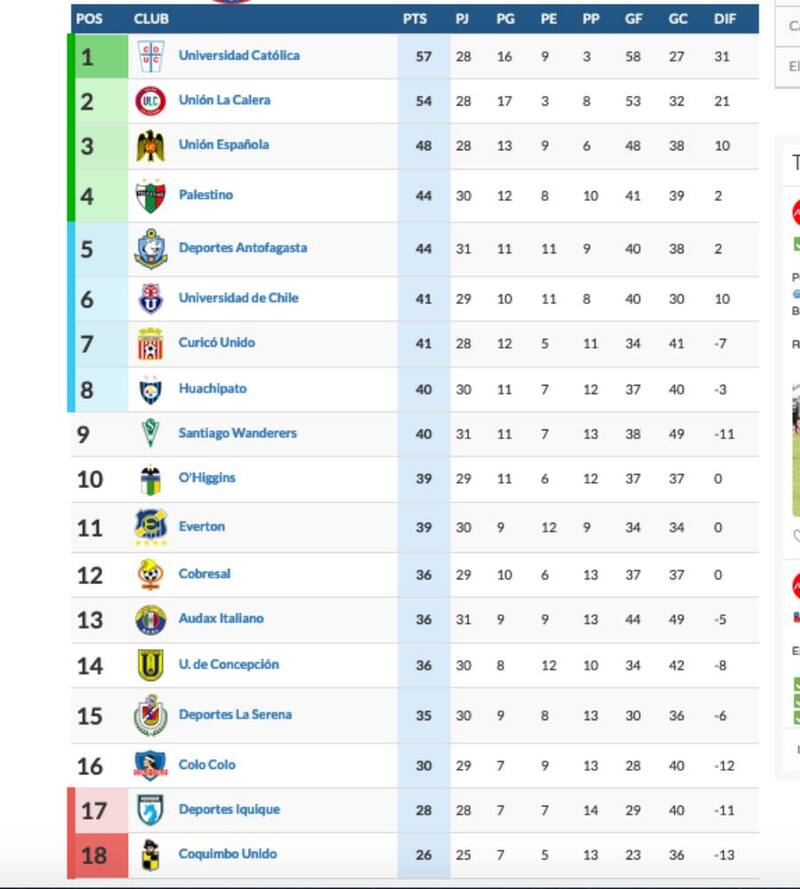Open the Deportes Iquique team link
The image size is (800, 889).
pyautogui.click(x=229, y=810)
